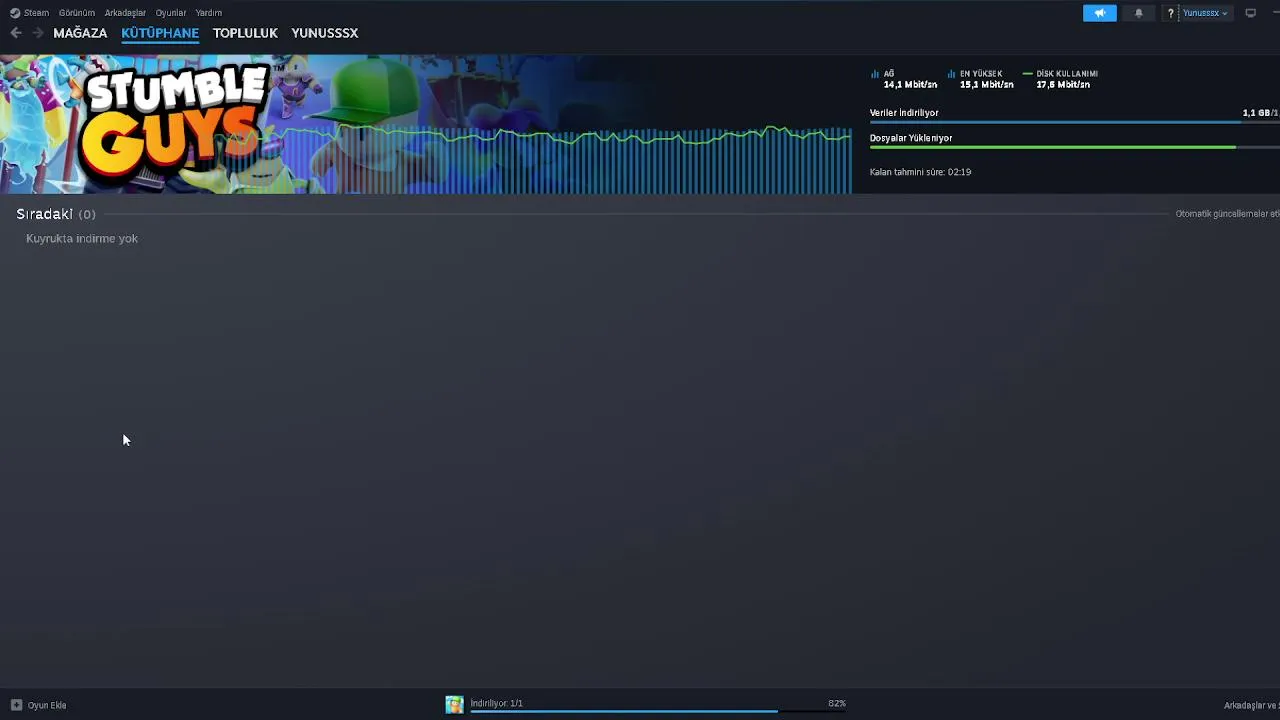Click the bottom download progress bar

pos(657,711)
